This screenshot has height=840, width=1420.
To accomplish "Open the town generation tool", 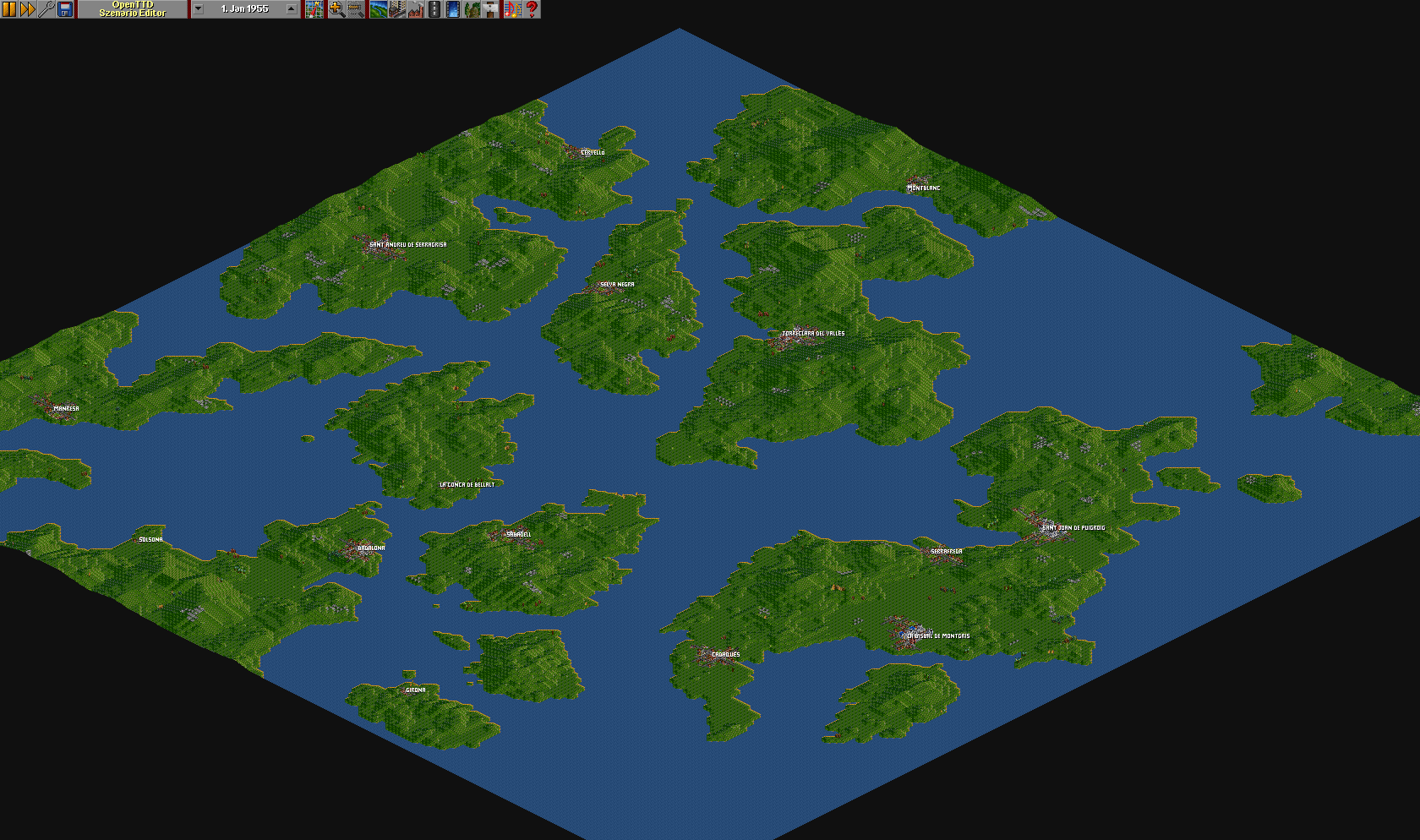I will tap(397, 9).
